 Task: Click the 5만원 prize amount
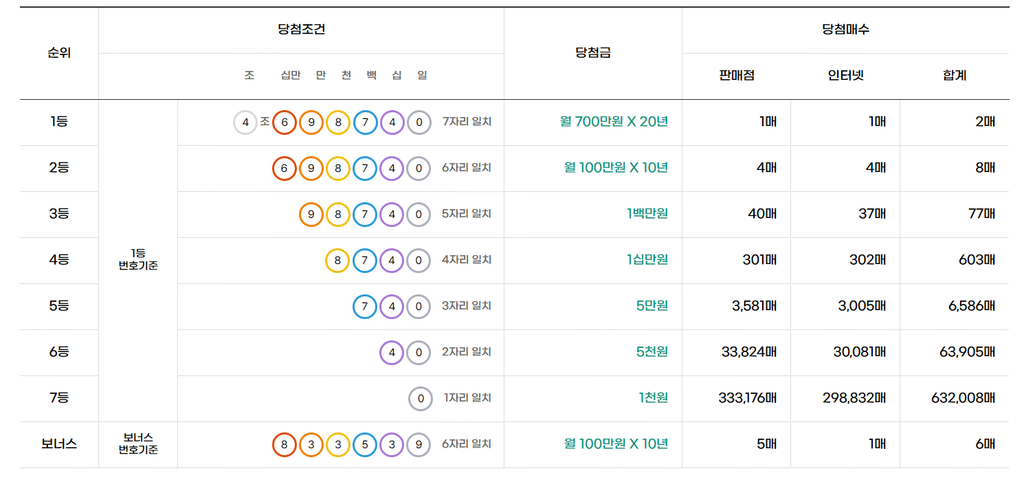pyautogui.click(x=652, y=306)
